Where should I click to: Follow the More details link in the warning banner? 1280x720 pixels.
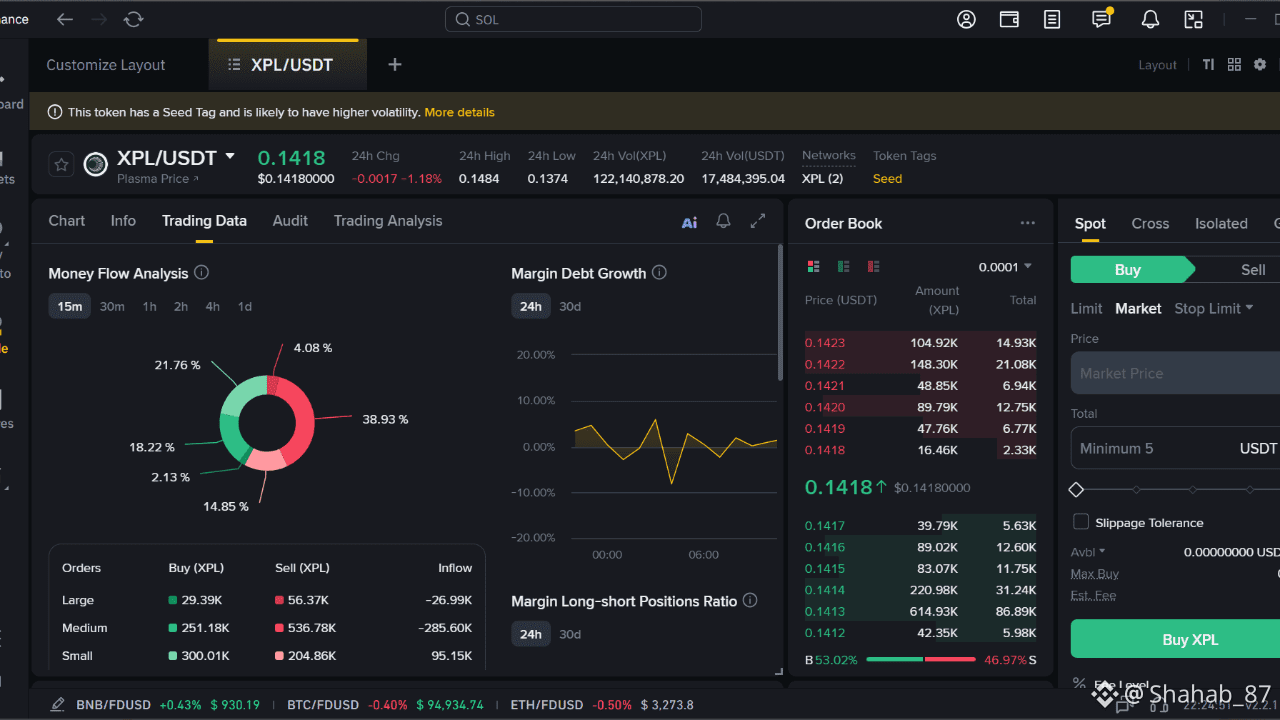pyautogui.click(x=459, y=112)
